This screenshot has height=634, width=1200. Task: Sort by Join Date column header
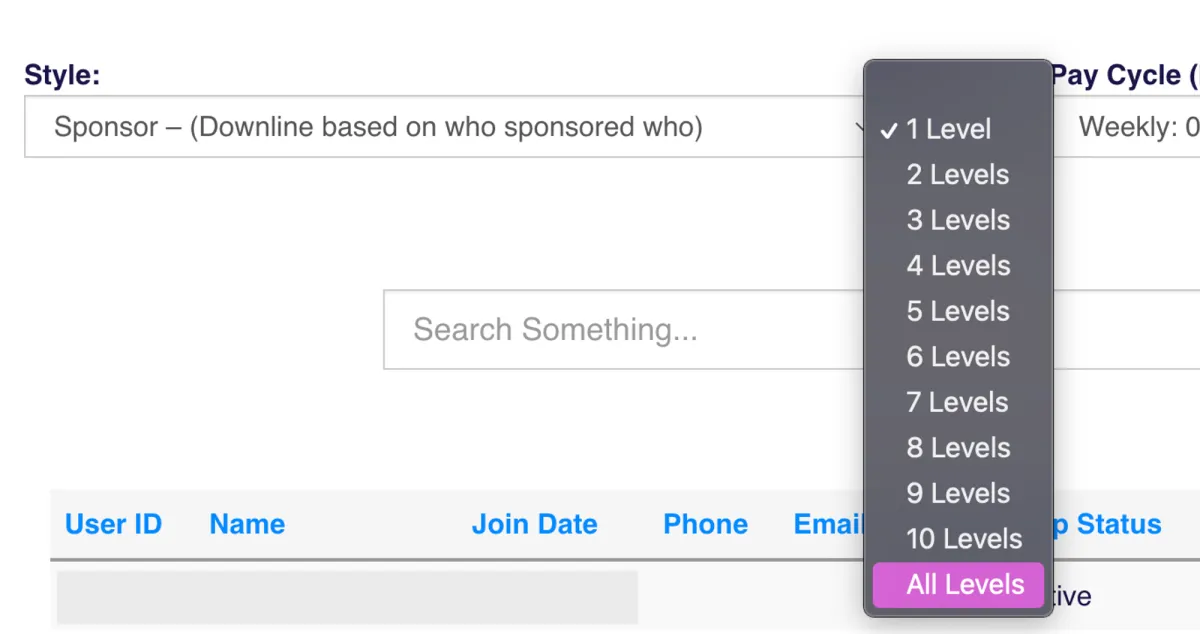pyautogui.click(x=534, y=524)
